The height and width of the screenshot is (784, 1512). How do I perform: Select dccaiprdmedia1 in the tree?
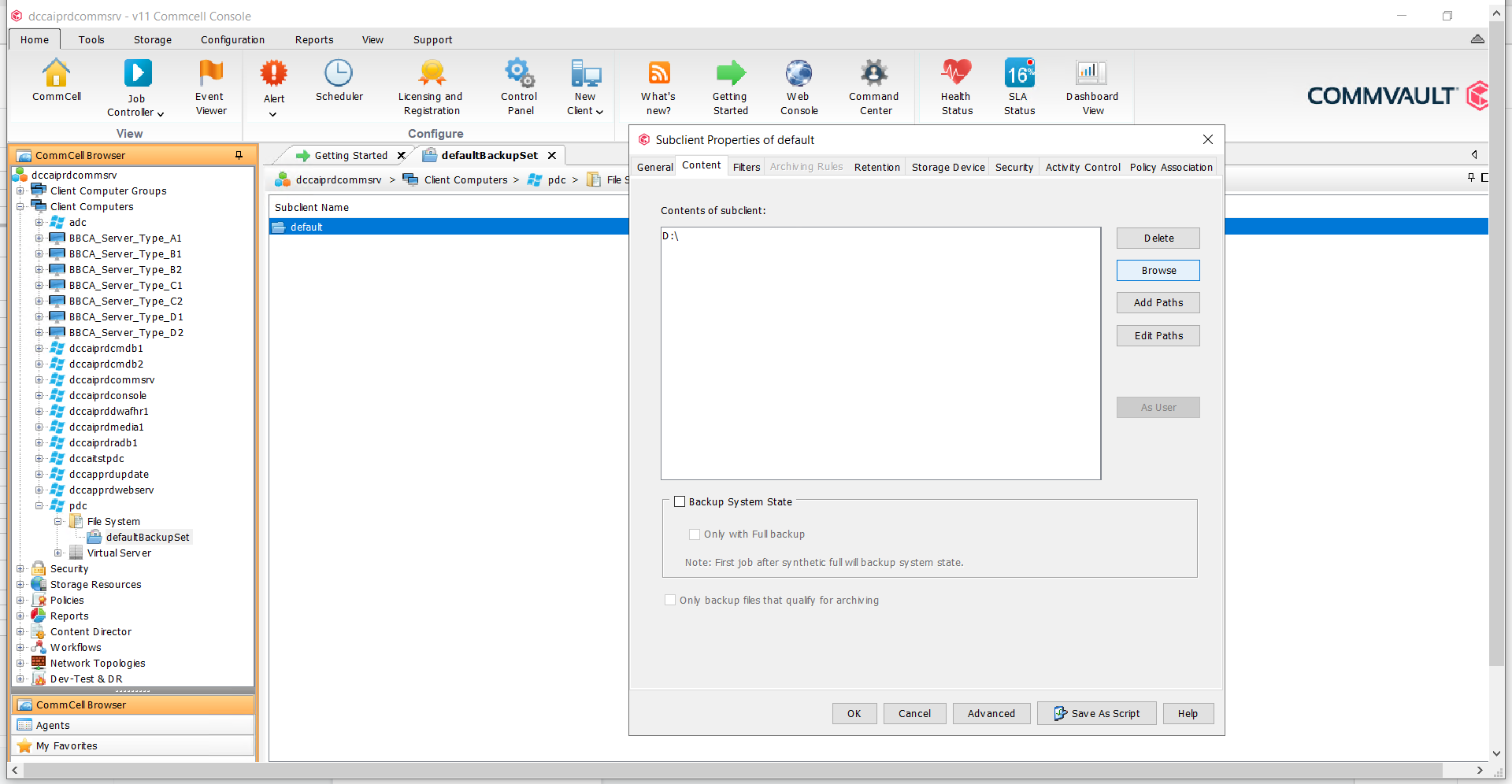tap(106, 427)
